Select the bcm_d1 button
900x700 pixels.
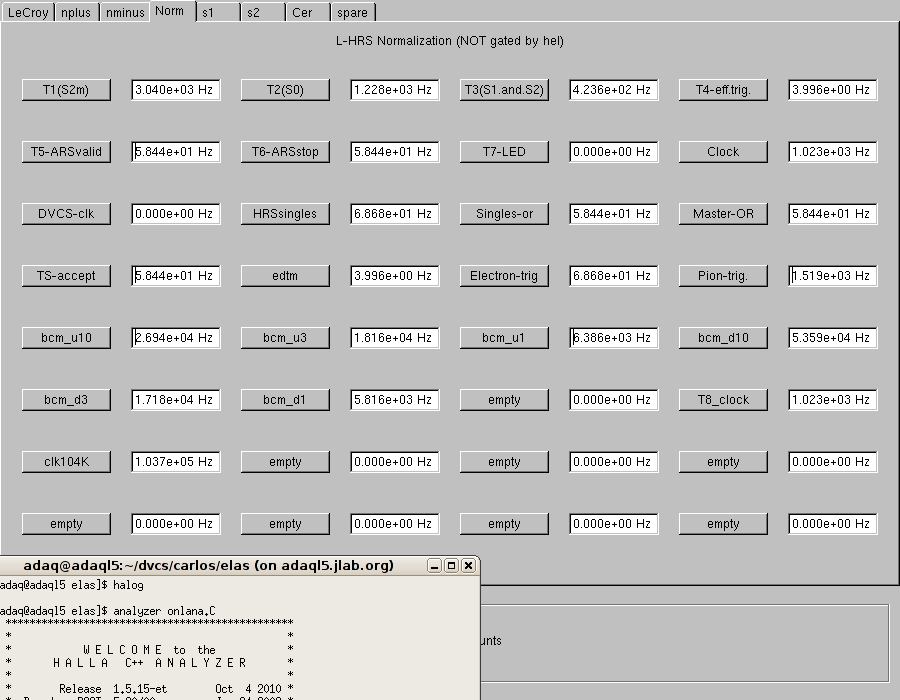285,400
